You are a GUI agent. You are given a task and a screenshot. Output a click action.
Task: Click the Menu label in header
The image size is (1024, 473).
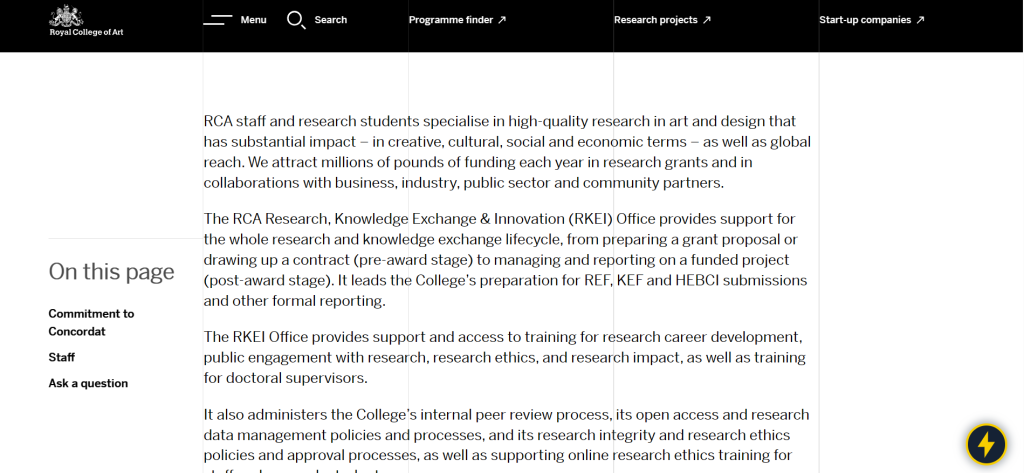coord(253,20)
